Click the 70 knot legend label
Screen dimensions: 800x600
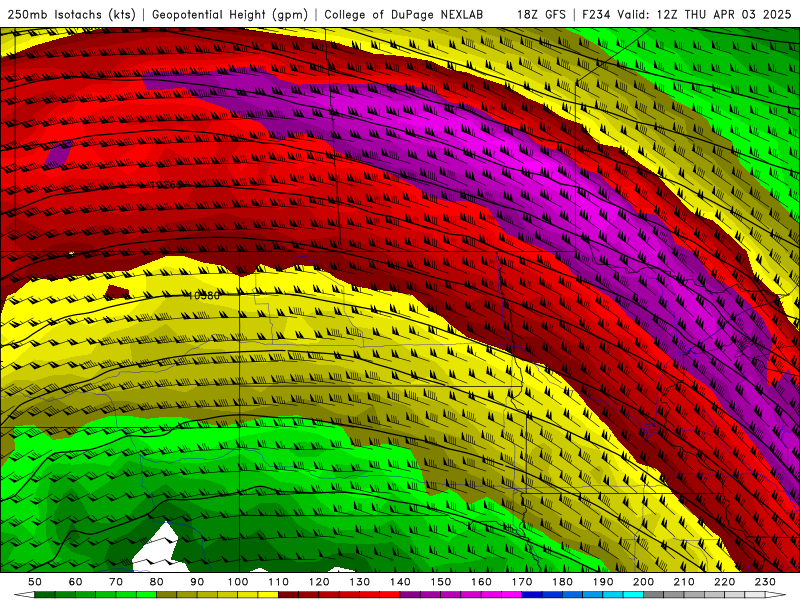[x=116, y=582]
